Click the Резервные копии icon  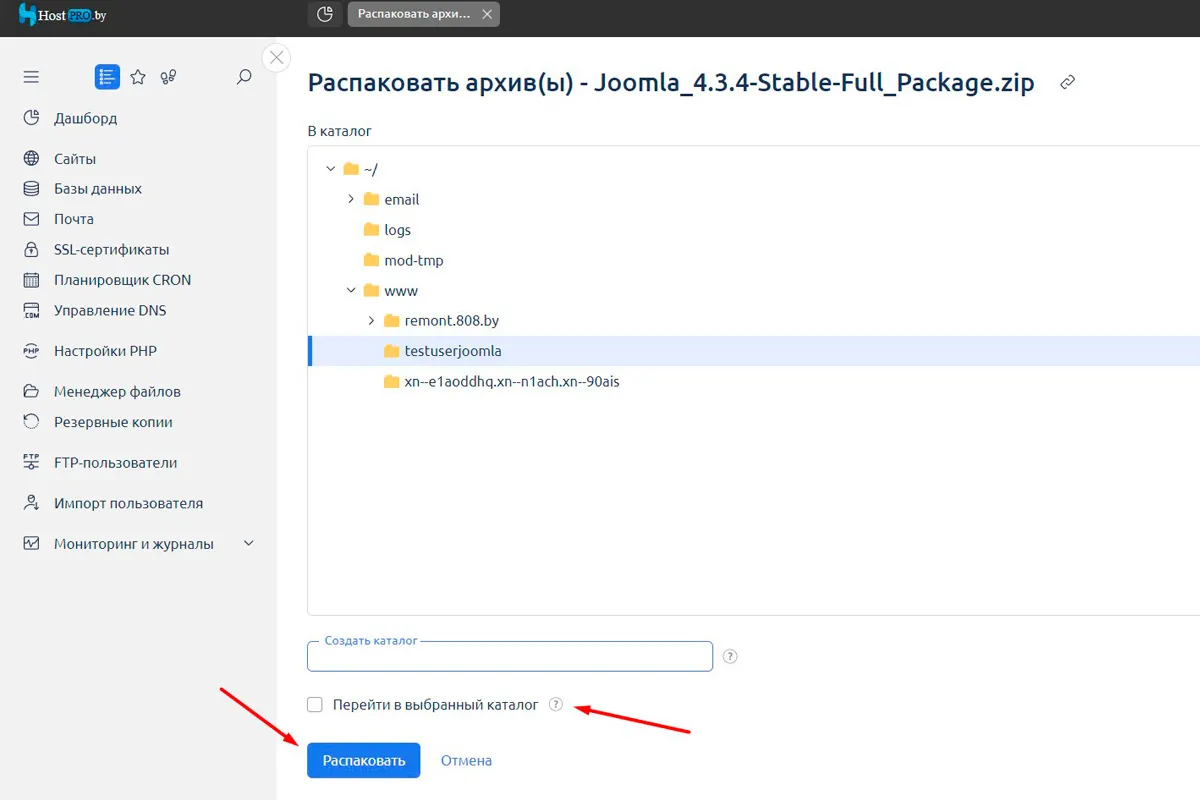point(32,422)
